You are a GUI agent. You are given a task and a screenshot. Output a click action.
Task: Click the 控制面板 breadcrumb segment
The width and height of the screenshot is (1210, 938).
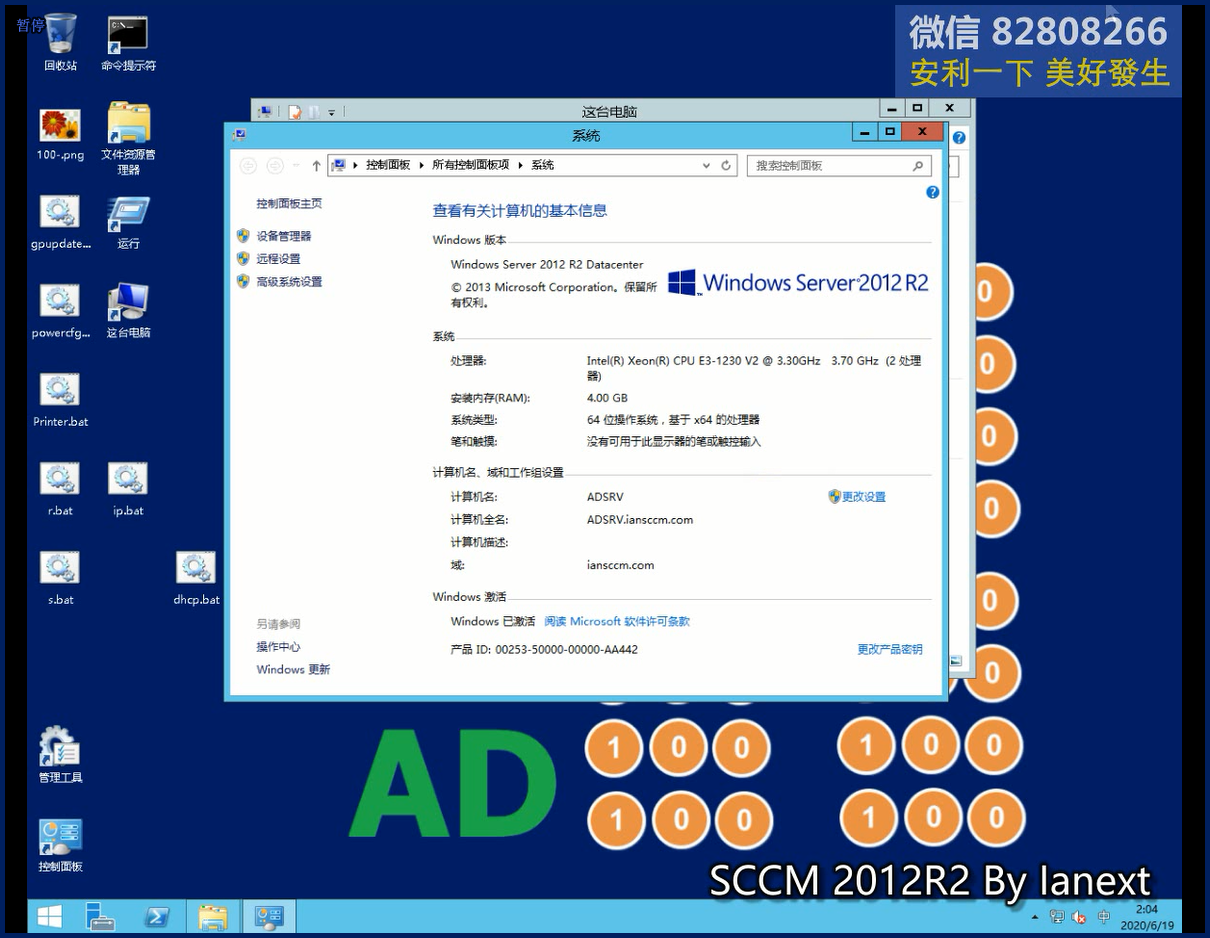[388, 166]
